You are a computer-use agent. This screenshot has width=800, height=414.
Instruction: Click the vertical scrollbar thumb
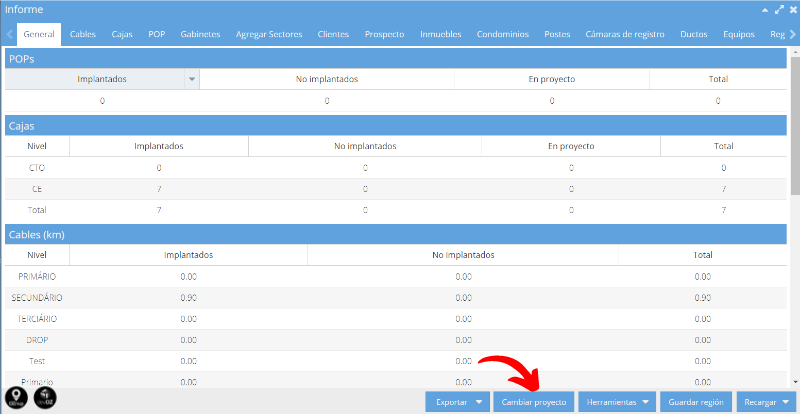tap(795, 125)
